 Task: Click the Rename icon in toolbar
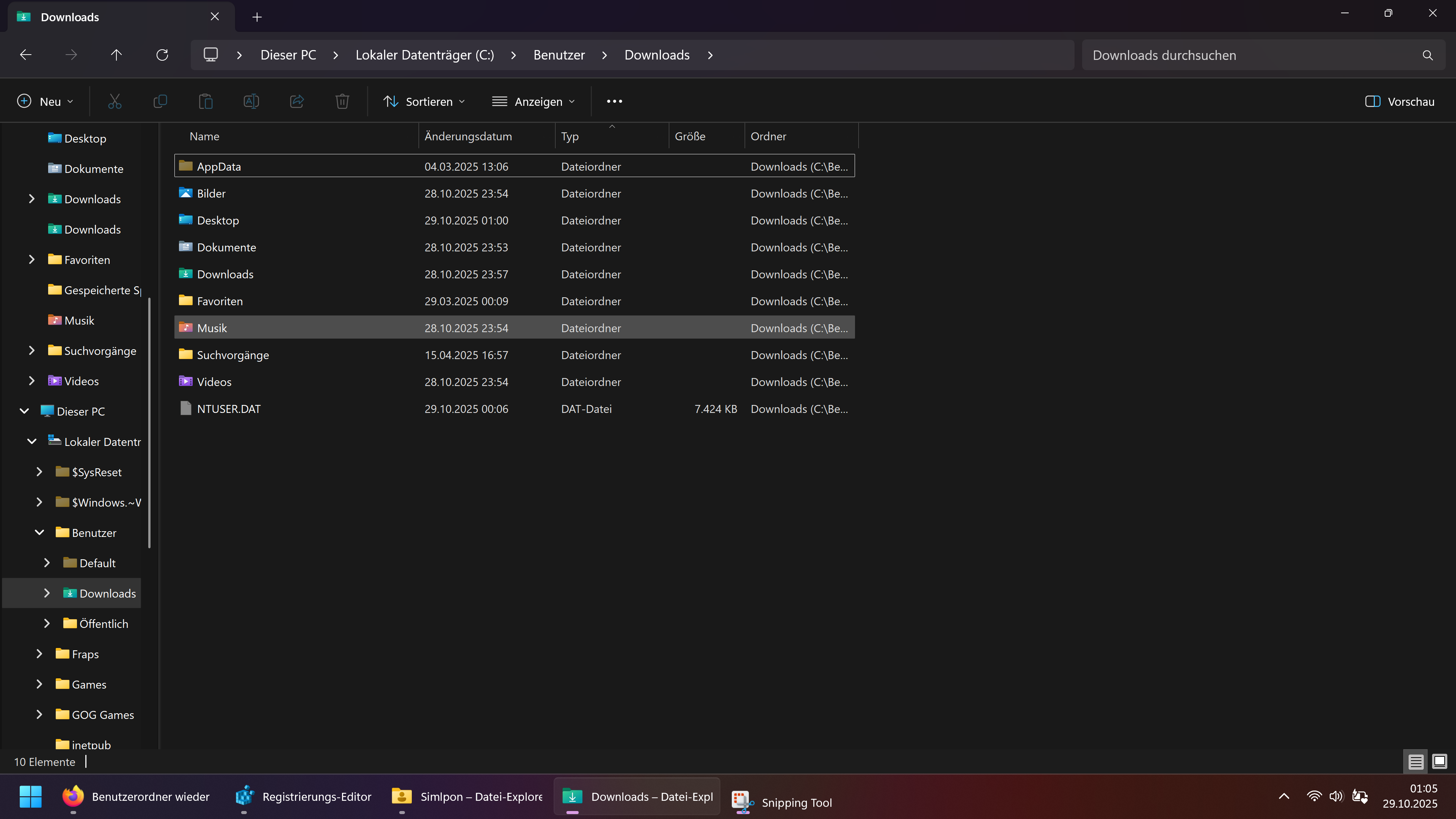coord(251,102)
